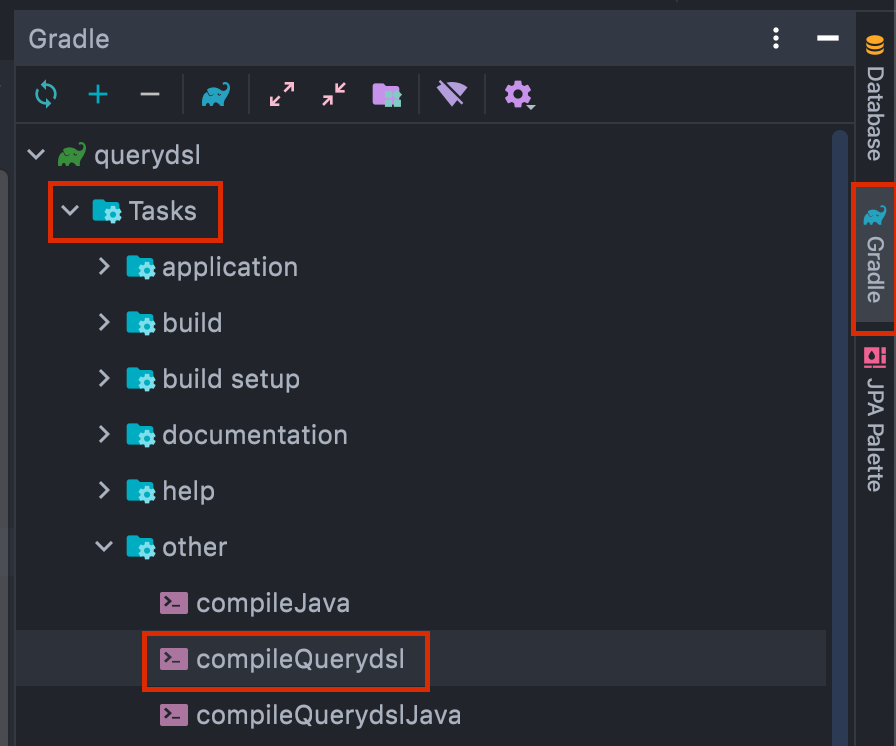
Task: Click the Reload All Gradle Projects icon
Action: point(46,95)
